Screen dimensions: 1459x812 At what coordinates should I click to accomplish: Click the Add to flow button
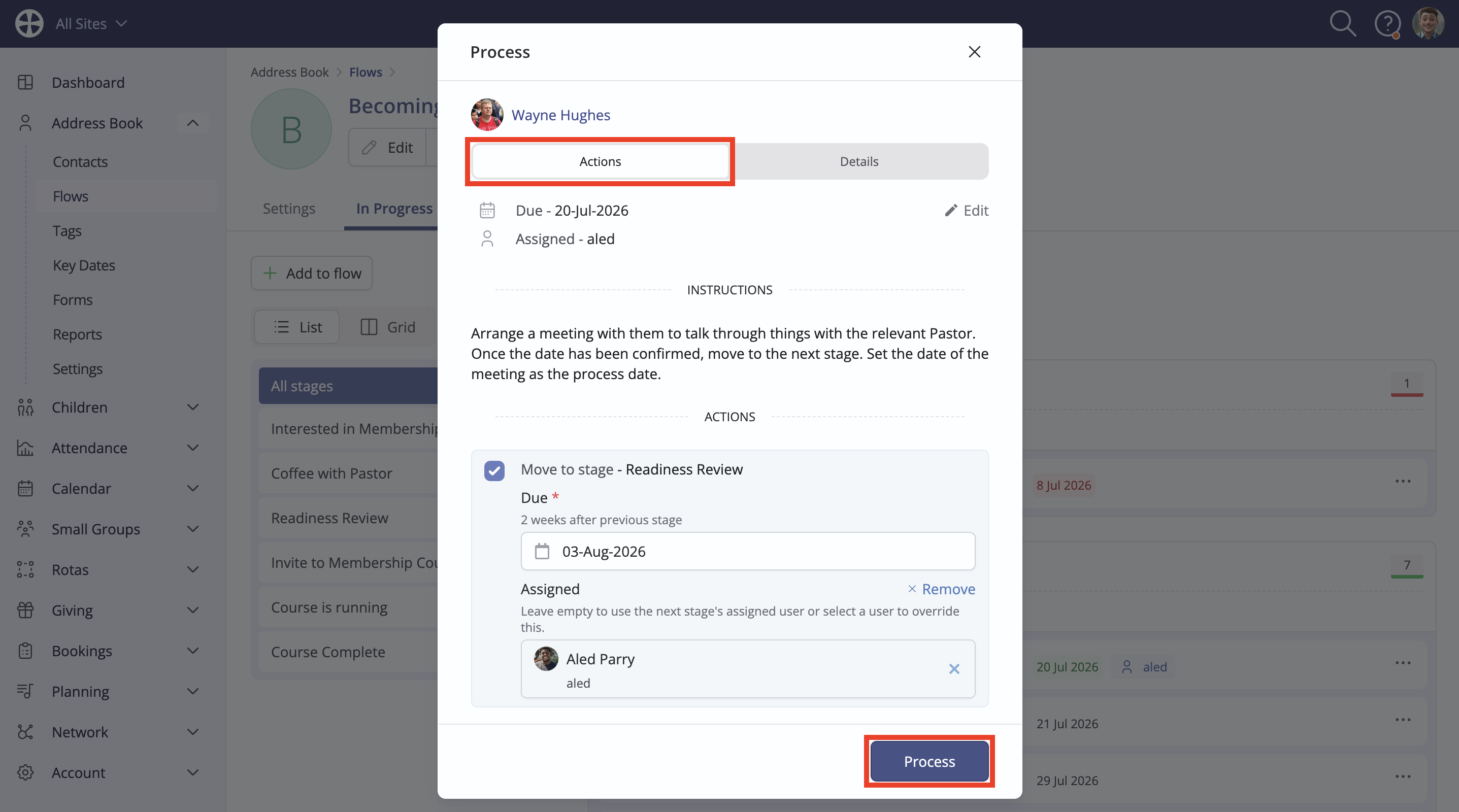pyautogui.click(x=312, y=273)
